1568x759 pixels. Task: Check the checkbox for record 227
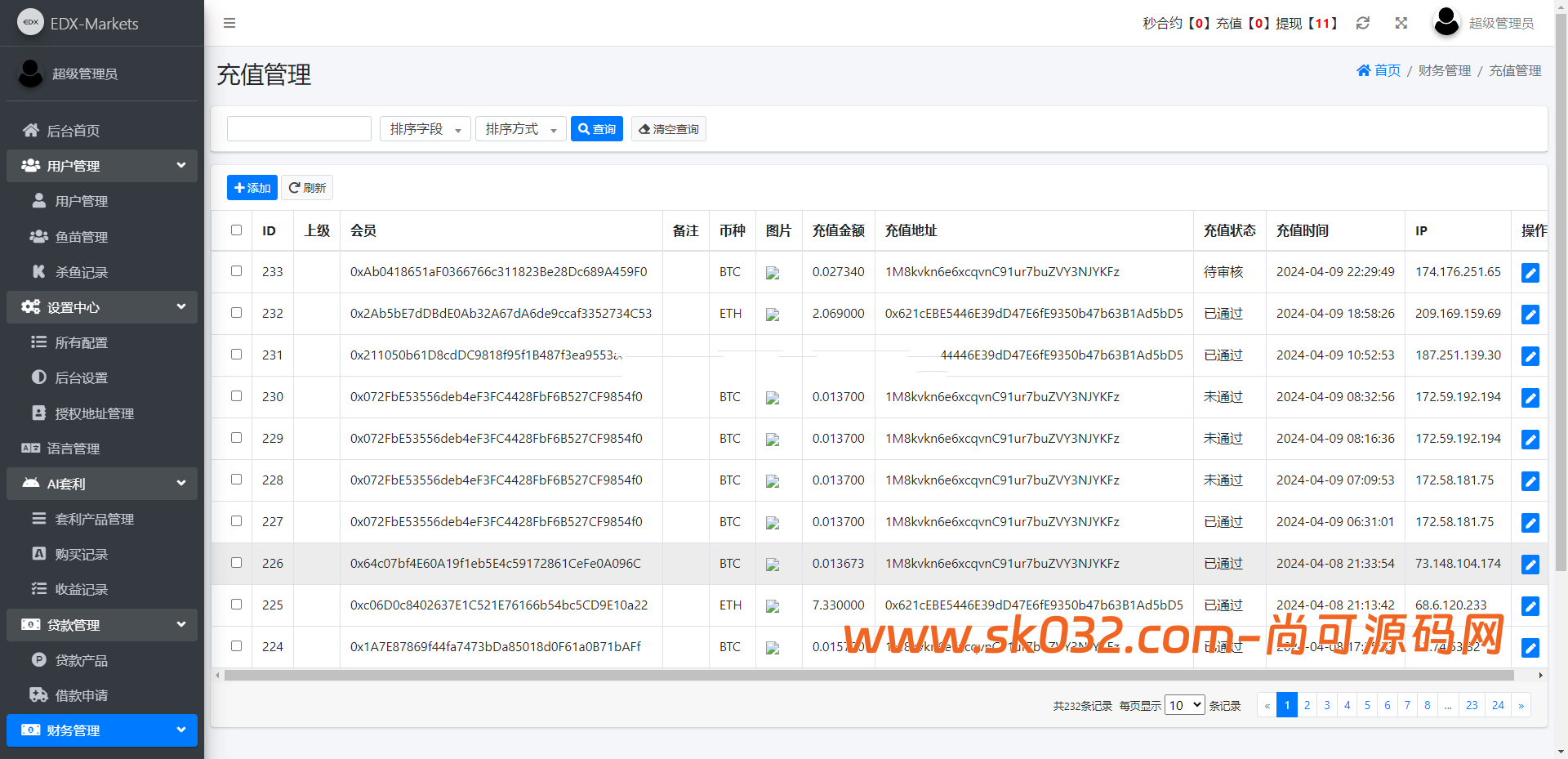coord(236,521)
